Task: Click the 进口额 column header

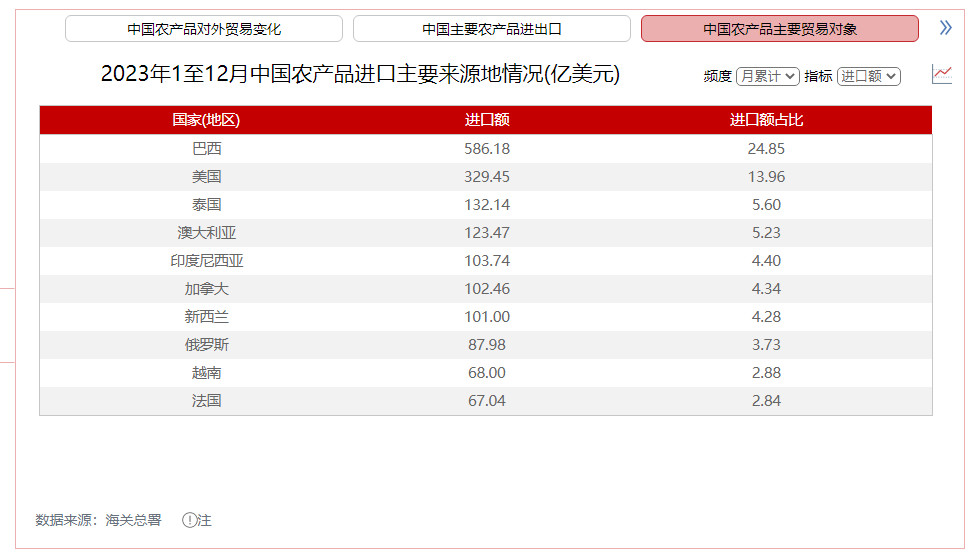Action: 487,120
